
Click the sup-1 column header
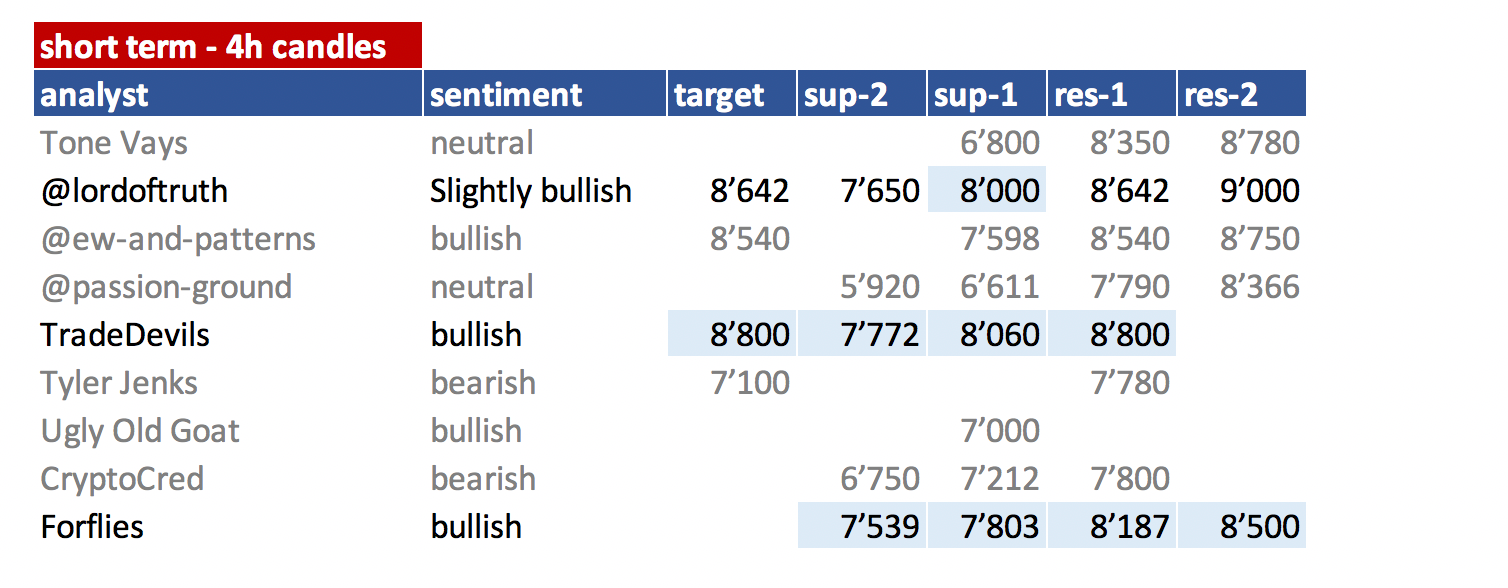click(x=987, y=94)
